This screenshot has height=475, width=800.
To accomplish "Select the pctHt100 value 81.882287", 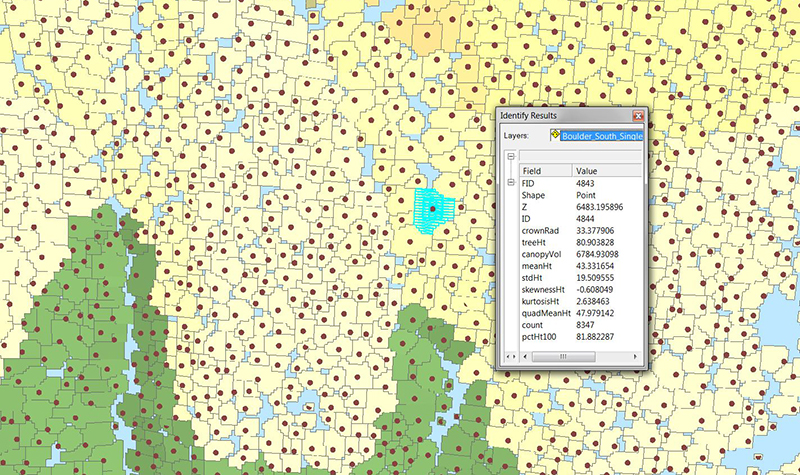I will pos(595,337).
